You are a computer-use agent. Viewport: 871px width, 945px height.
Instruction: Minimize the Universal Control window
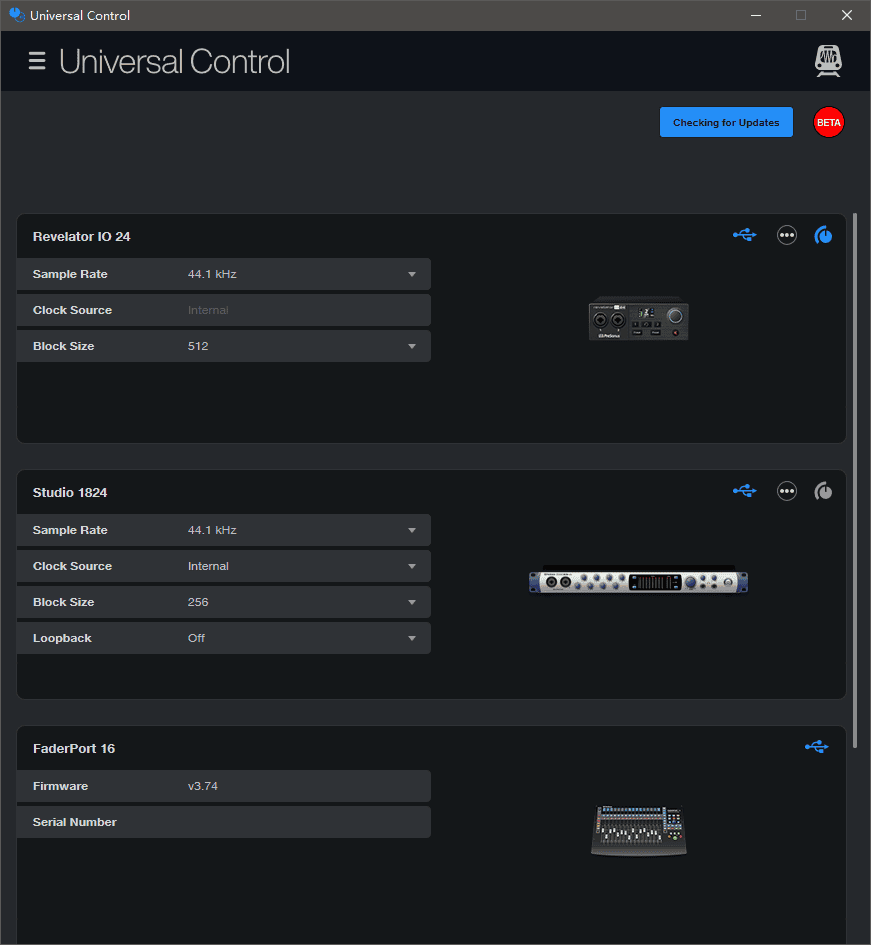click(x=756, y=15)
